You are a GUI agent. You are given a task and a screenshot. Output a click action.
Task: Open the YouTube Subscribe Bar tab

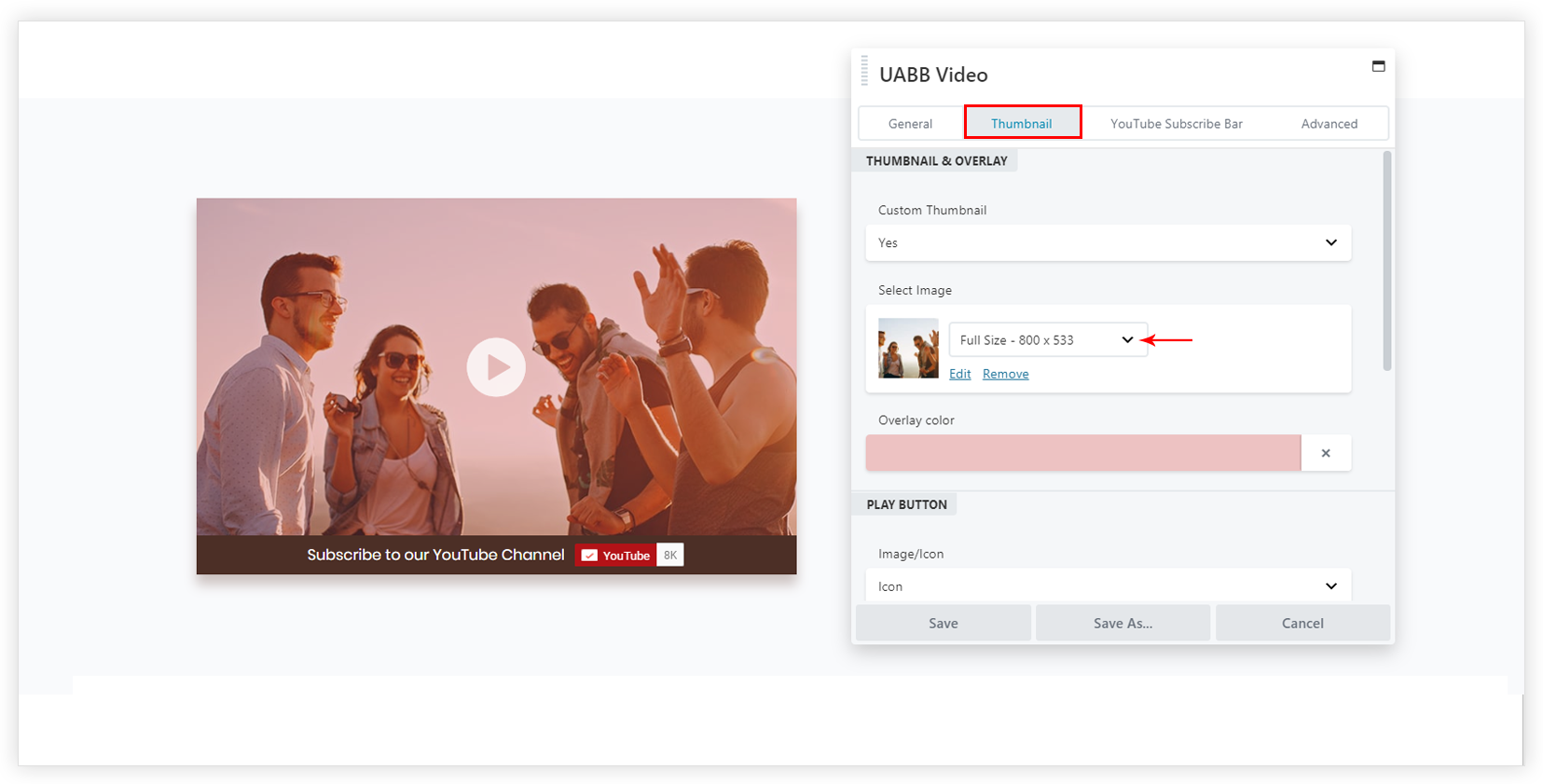pos(1176,124)
